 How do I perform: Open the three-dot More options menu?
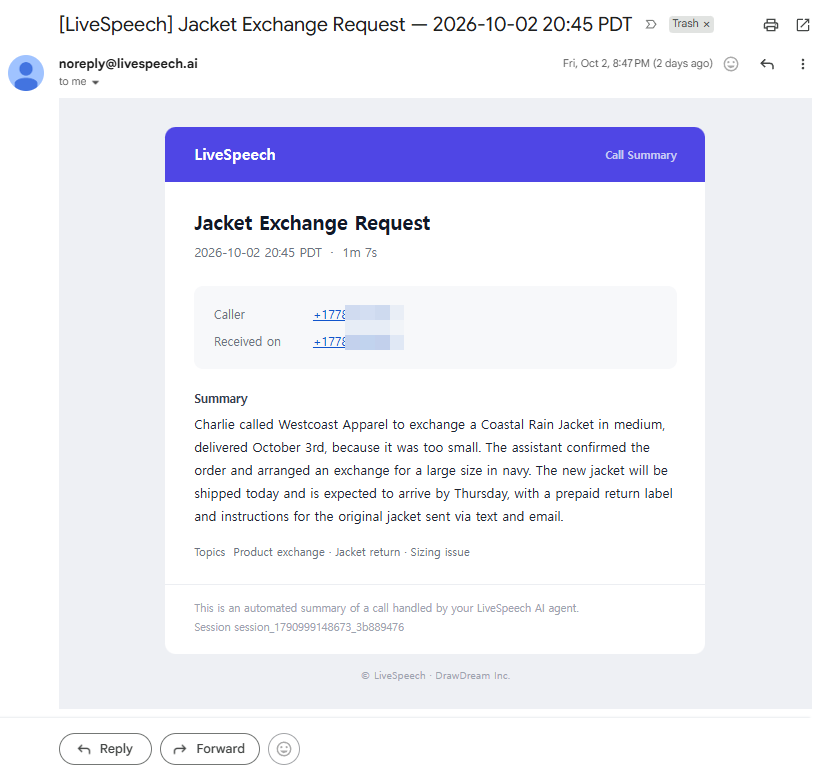pos(802,64)
